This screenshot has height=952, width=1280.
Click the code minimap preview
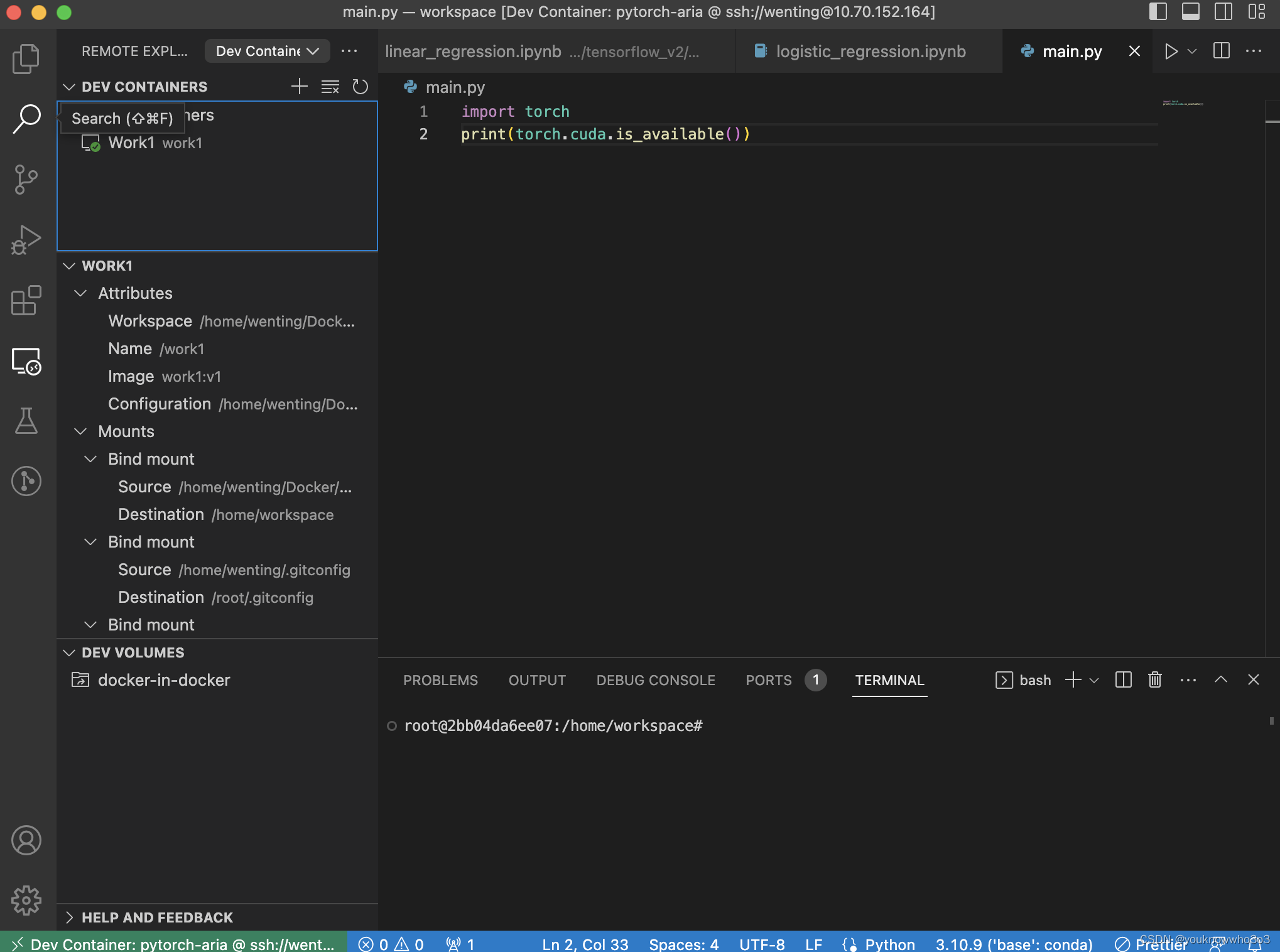1182,104
